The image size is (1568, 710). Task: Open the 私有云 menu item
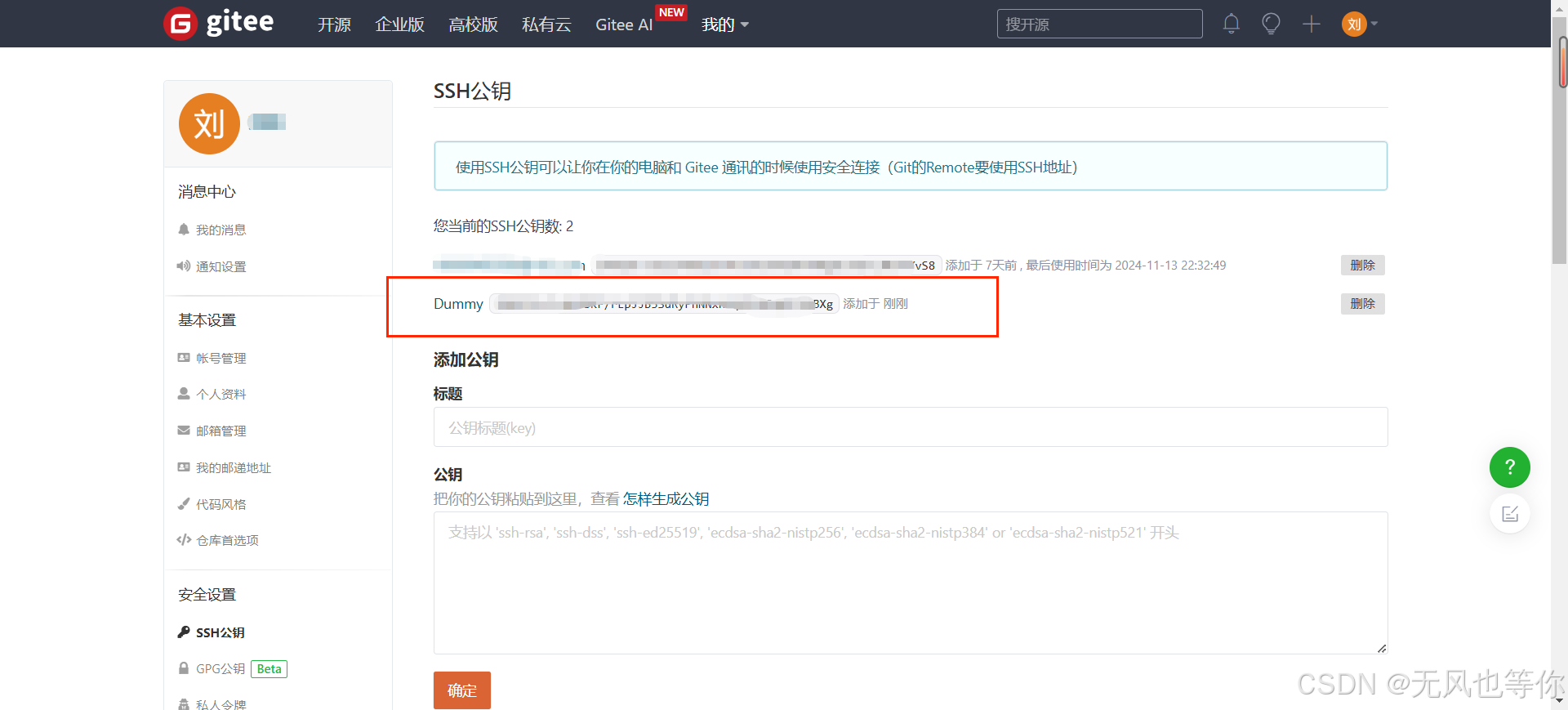(546, 25)
